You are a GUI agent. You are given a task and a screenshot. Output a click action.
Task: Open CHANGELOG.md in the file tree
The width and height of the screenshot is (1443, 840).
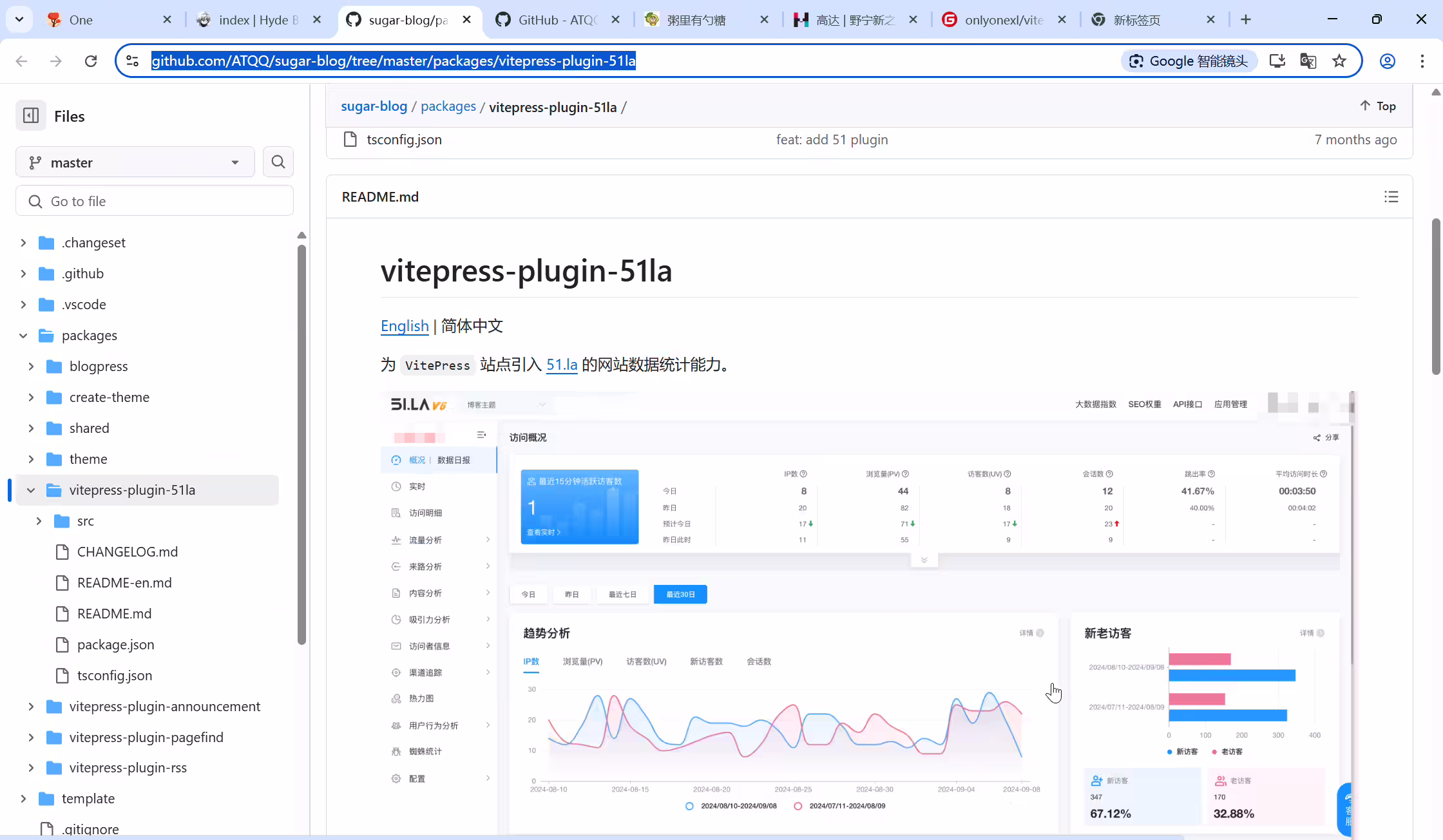tap(128, 552)
